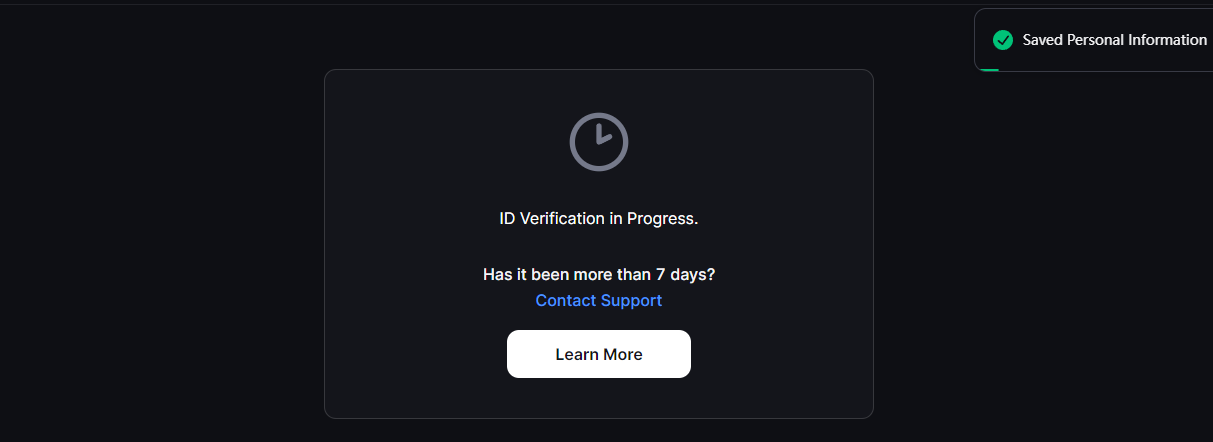Click the pending clock icon
The width and height of the screenshot is (1213, 442).
(598, 141)
